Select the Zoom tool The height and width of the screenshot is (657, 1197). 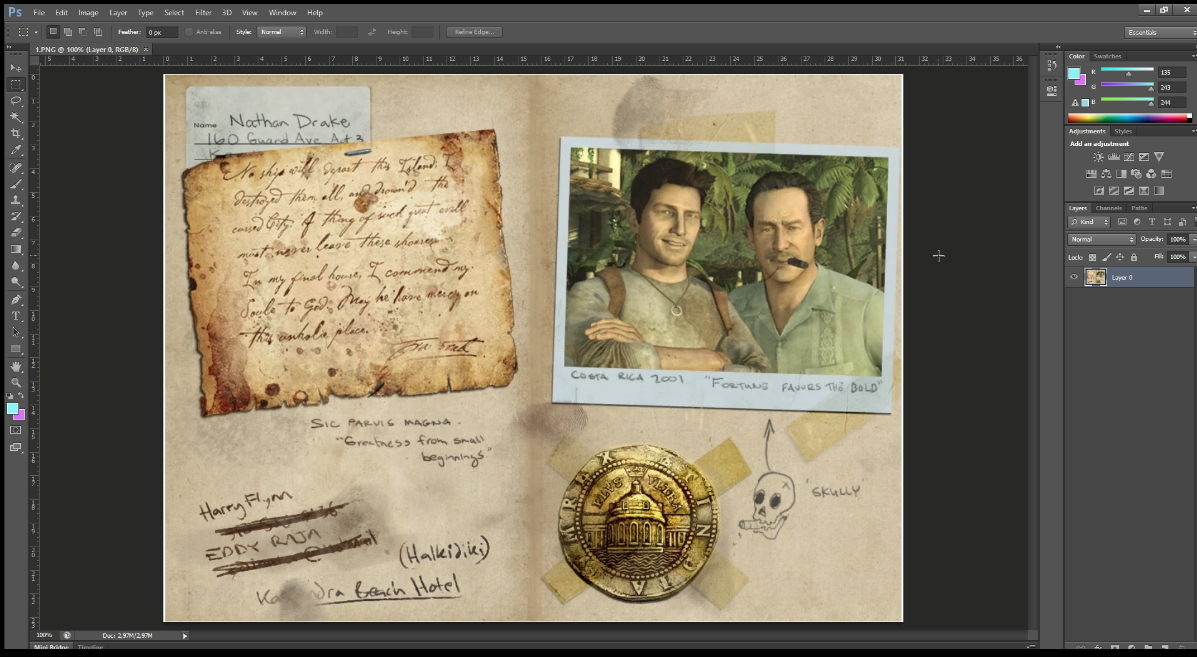pyautogui.click(x=15, y=383)
